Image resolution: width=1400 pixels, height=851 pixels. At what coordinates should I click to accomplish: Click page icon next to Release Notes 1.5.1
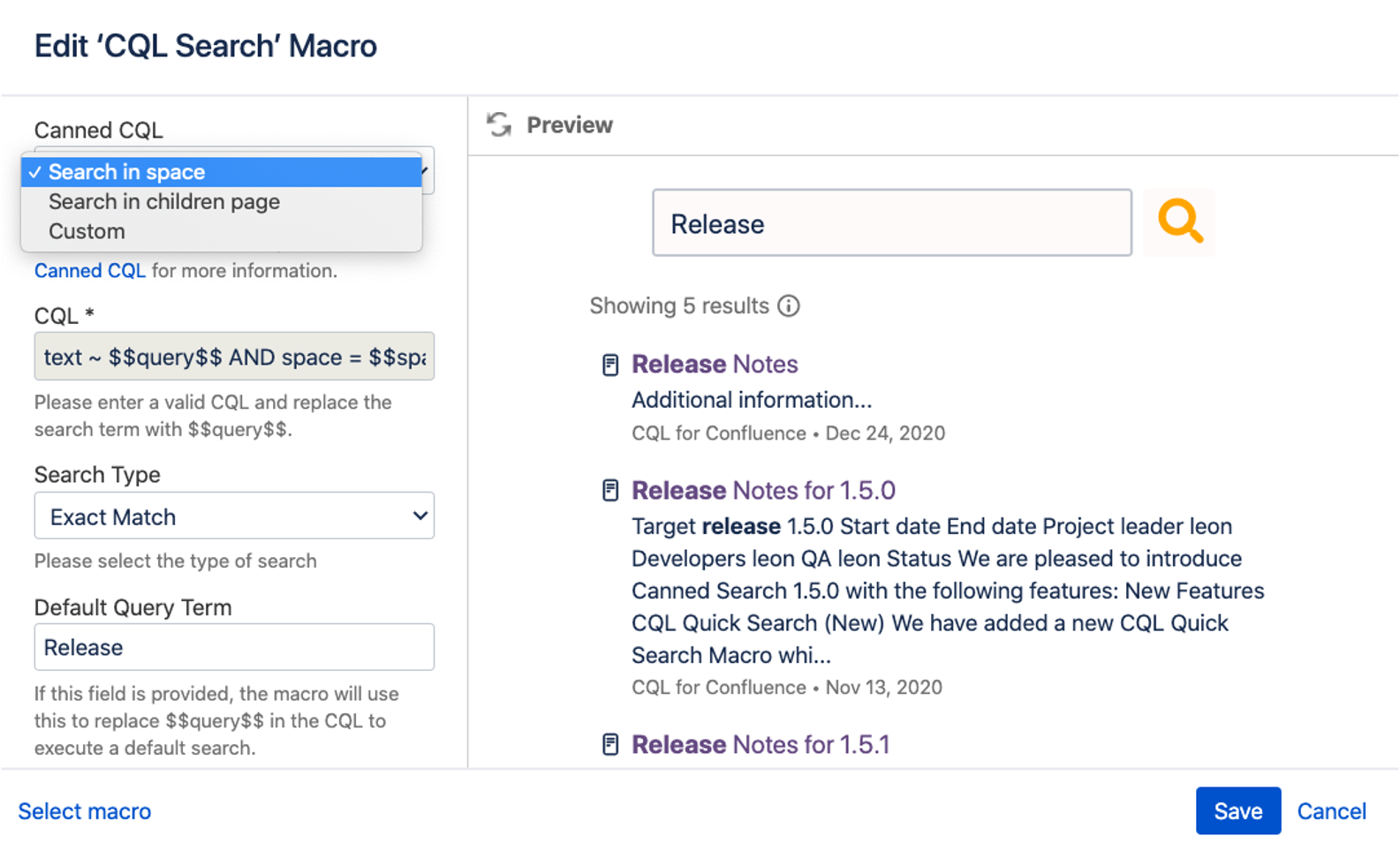(610, 745)
